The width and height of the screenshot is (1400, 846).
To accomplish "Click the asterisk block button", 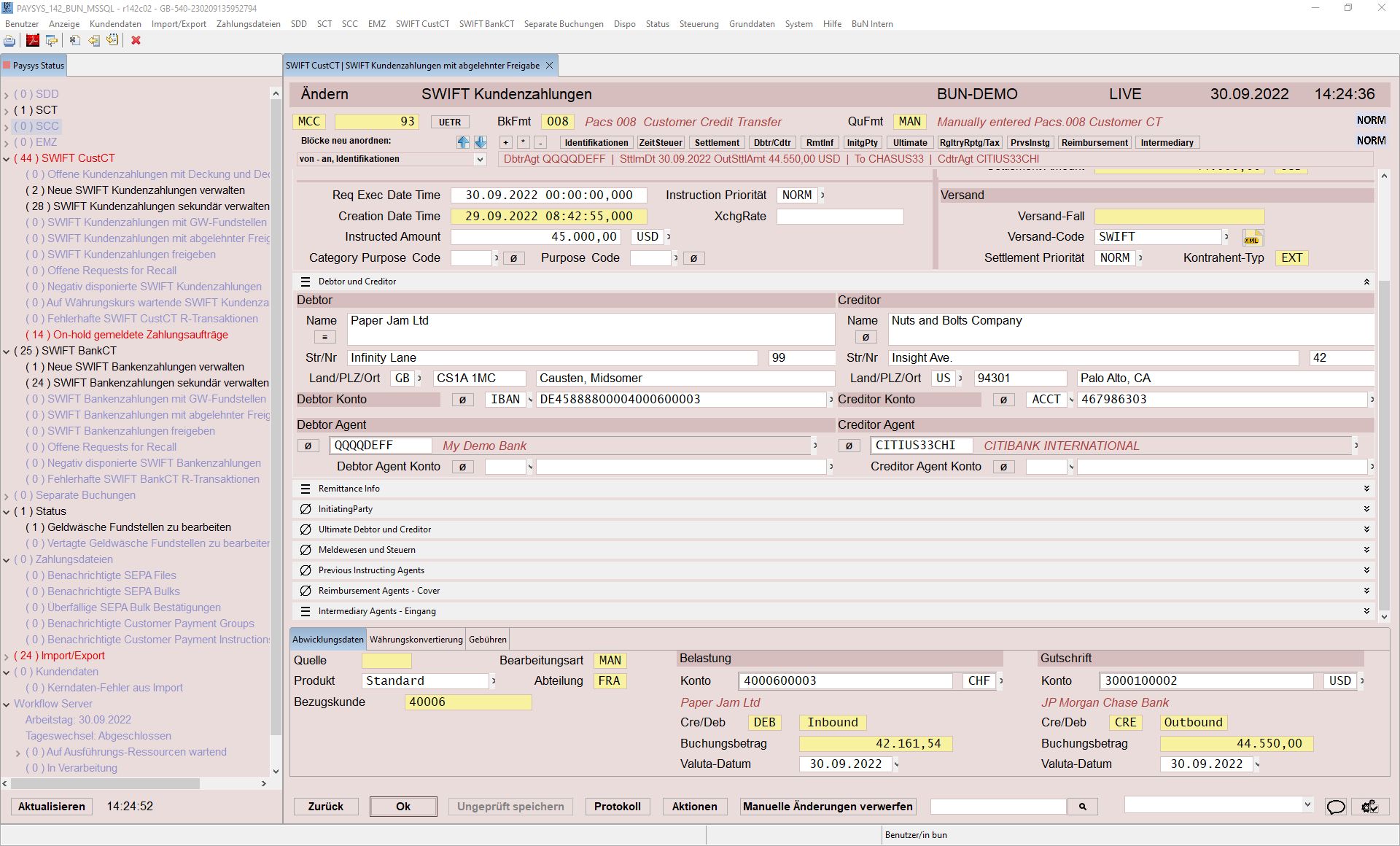I will click(x=523, y=143).
